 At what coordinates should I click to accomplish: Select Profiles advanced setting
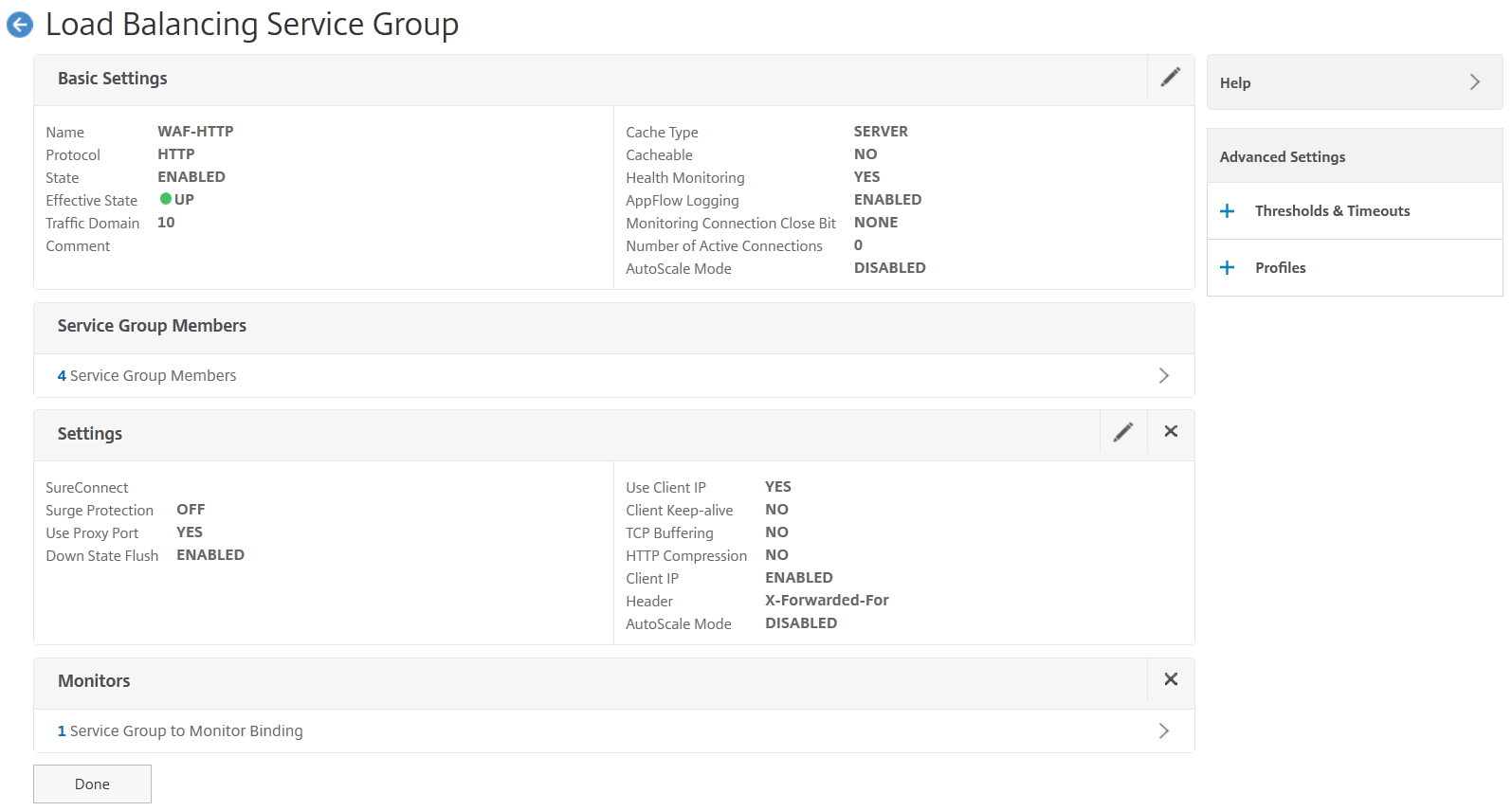point(1280,268)
